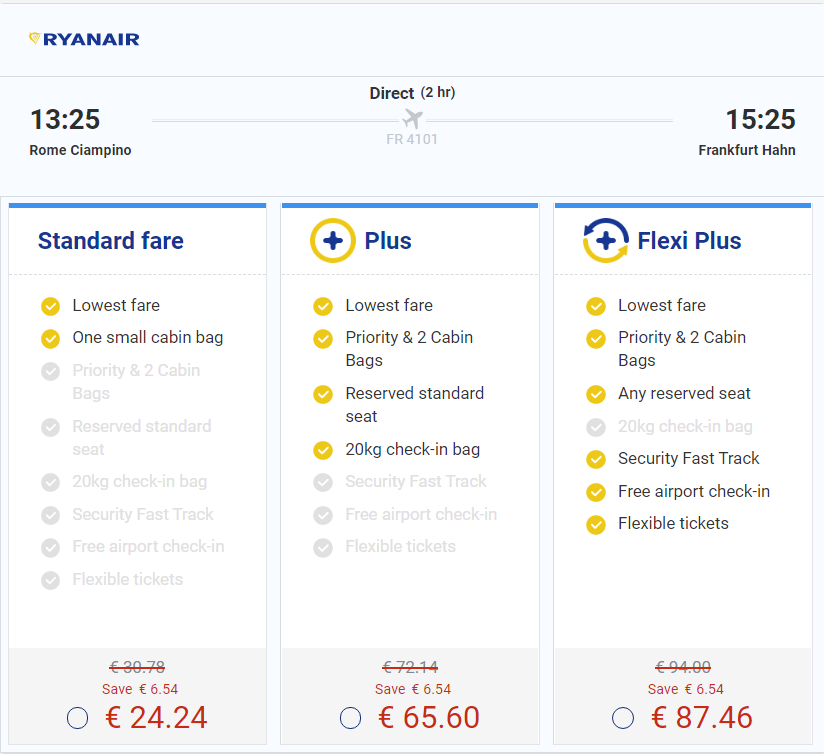Click Flexi Plus 'Free airport check-in' text
Image resolution: width=824 pixels, height=754 pixels.
click(x=694, y=491)
